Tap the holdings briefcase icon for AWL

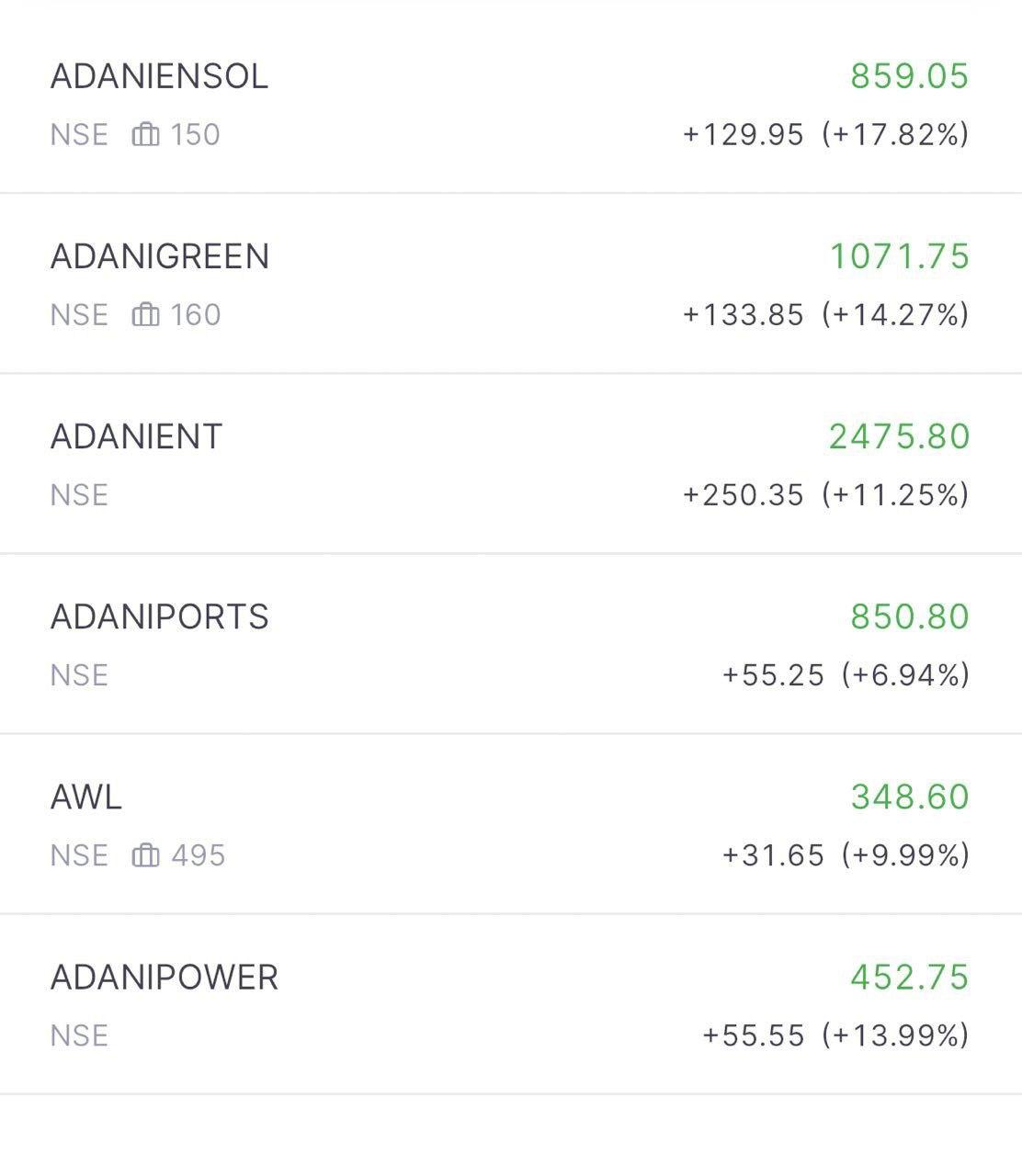[x=145, y=855]
